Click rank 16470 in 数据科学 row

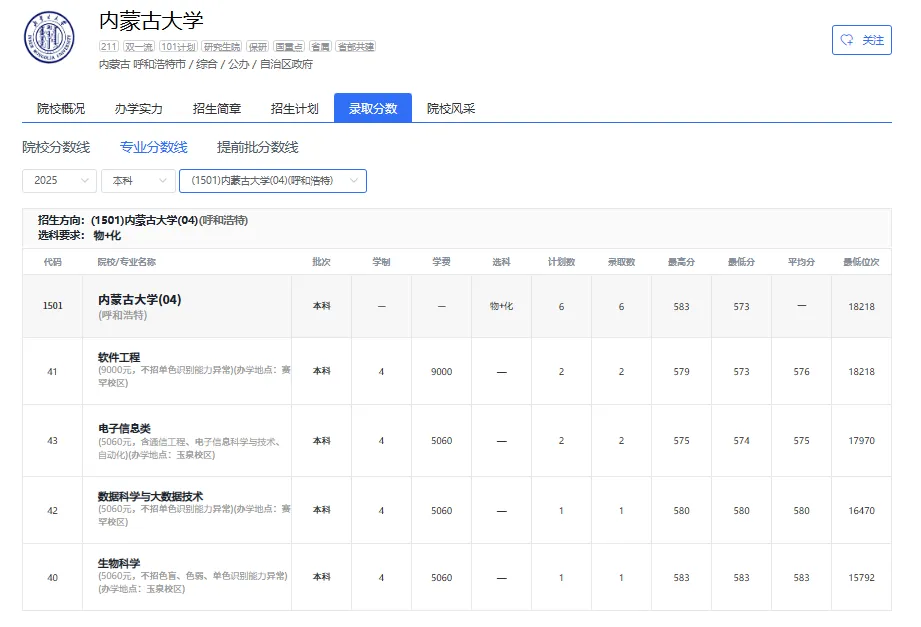click(861, 511)
